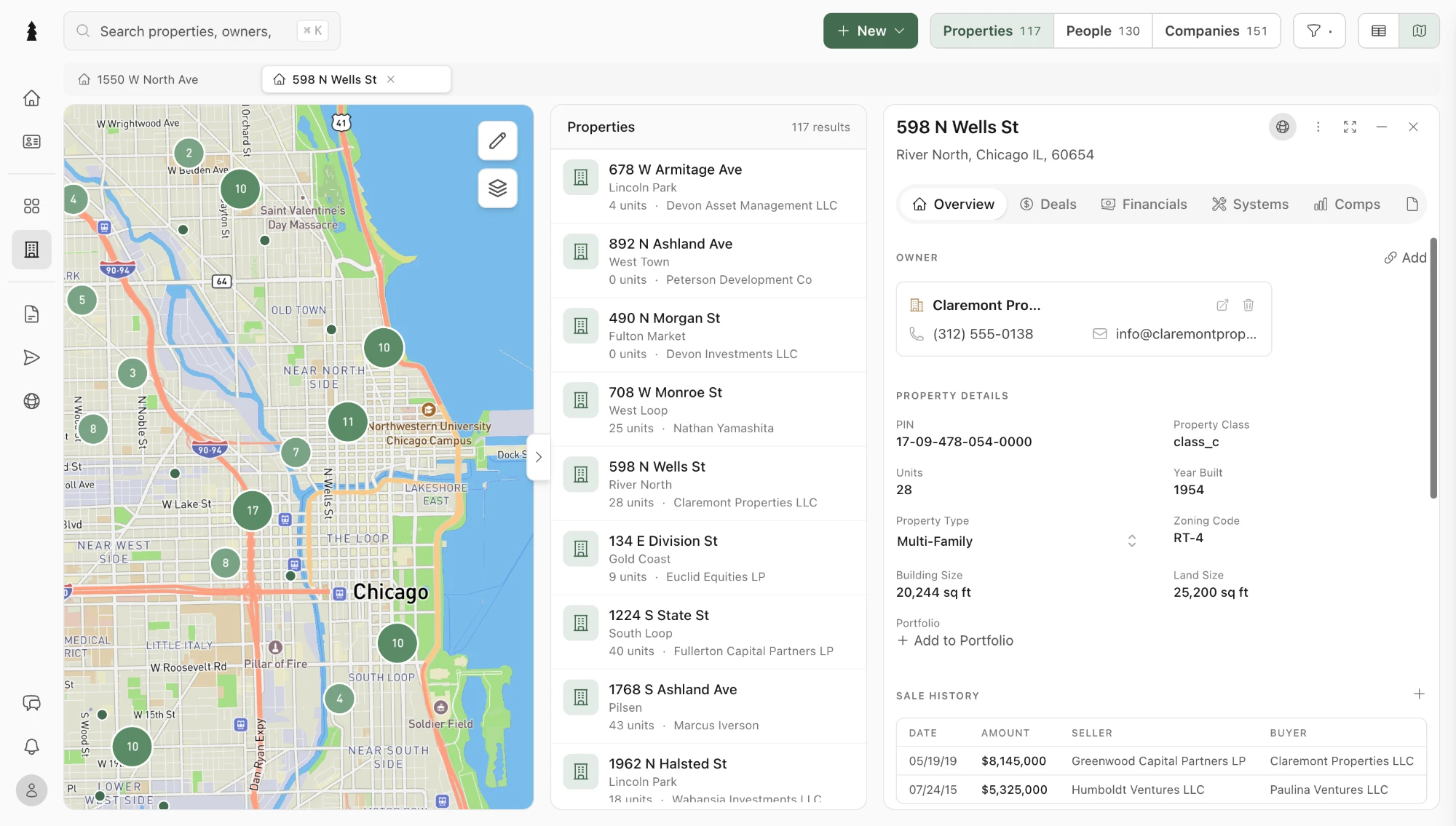This screenshot has width=1456, height=826.
Task: Switch to the Financials tab
Action: pos(1144,204)
